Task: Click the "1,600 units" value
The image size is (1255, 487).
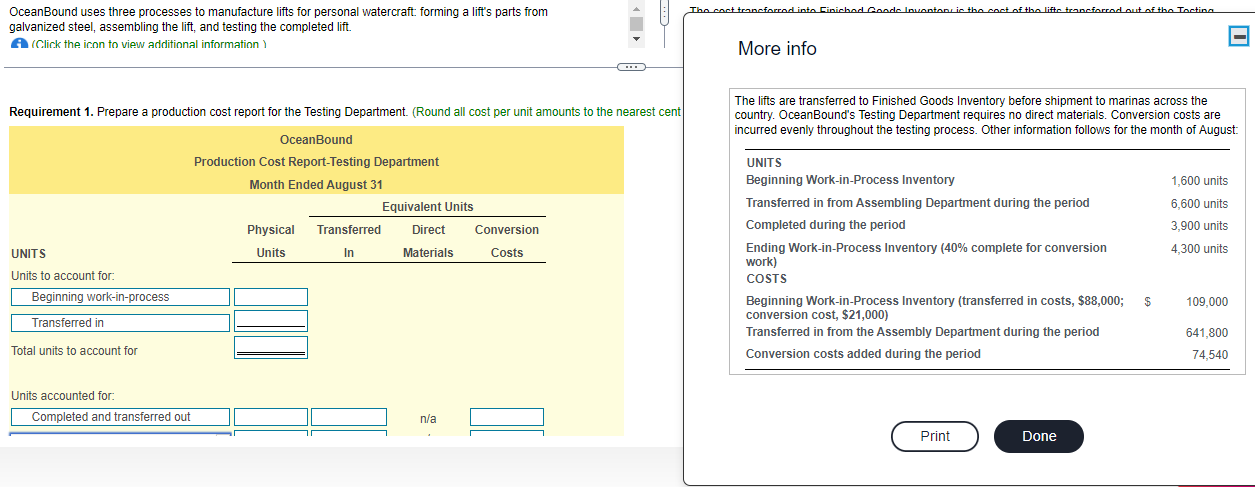Action: [1199, 181]
